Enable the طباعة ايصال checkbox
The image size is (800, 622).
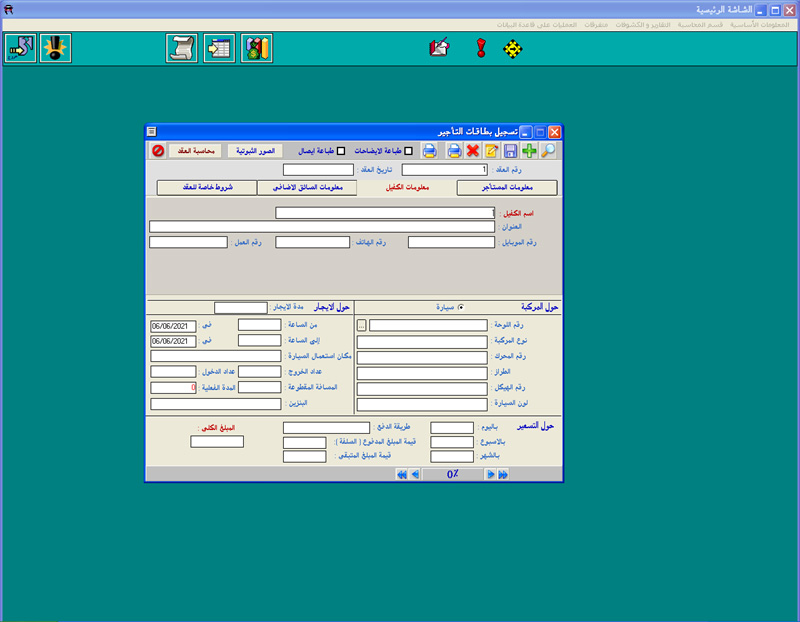pyautogui.click(x=341, y=151)
